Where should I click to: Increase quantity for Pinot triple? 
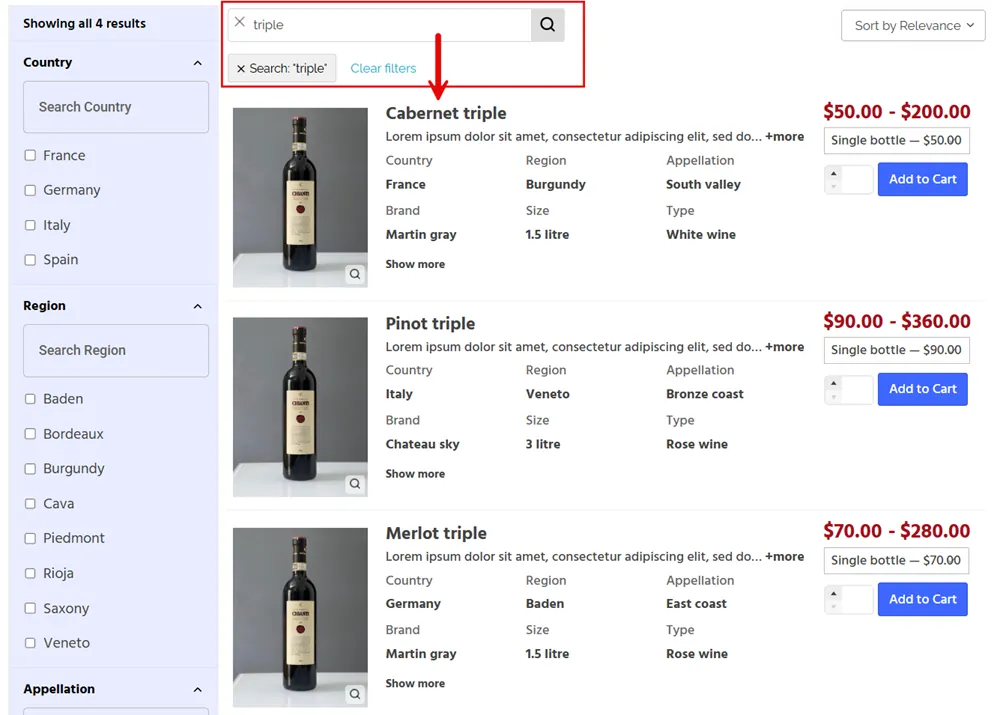pyautogui.click(x=834, y=383)
